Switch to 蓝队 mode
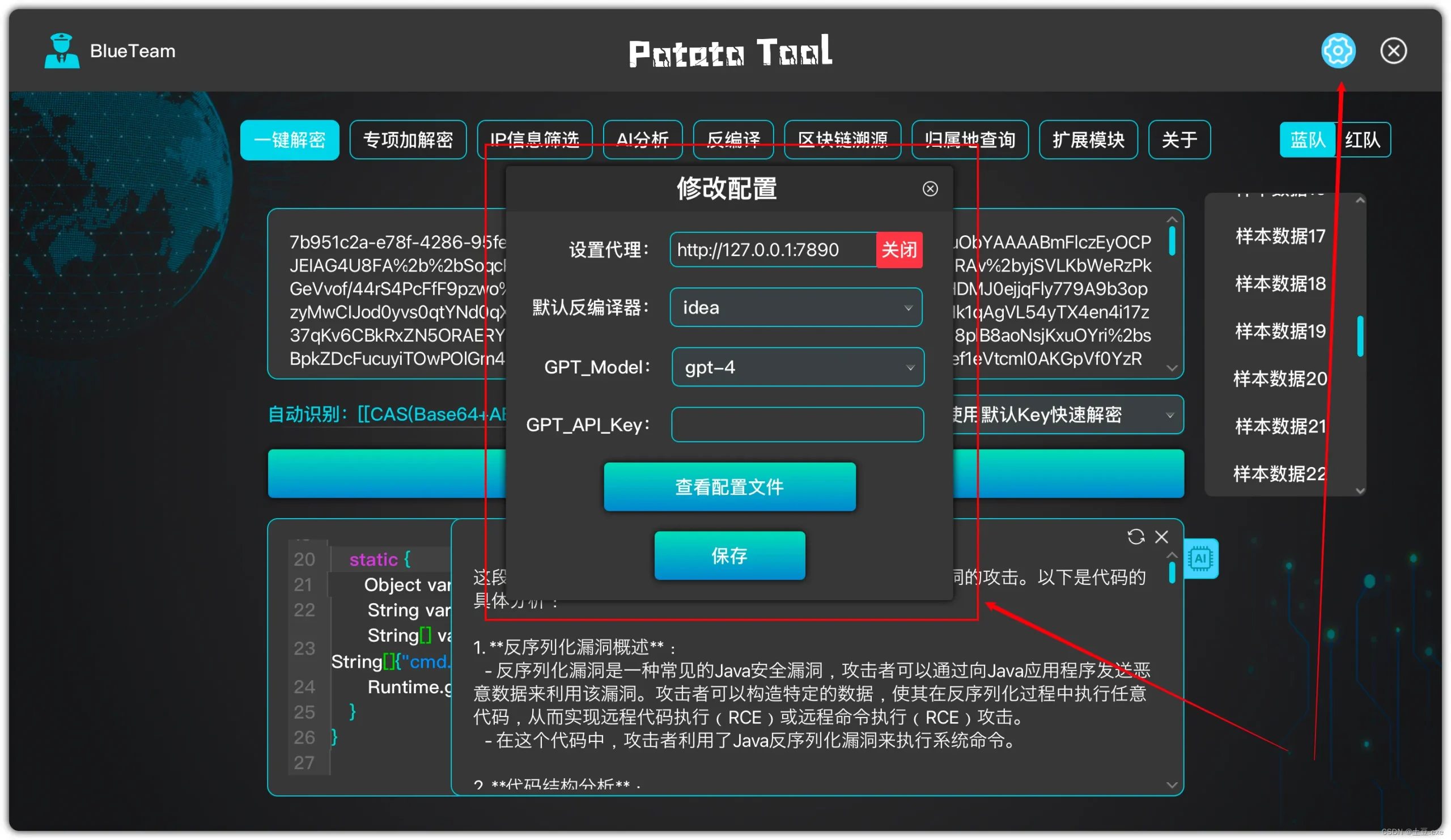Image resolution: width=1451 pixels, height=840 pixels. (1306, 140)
